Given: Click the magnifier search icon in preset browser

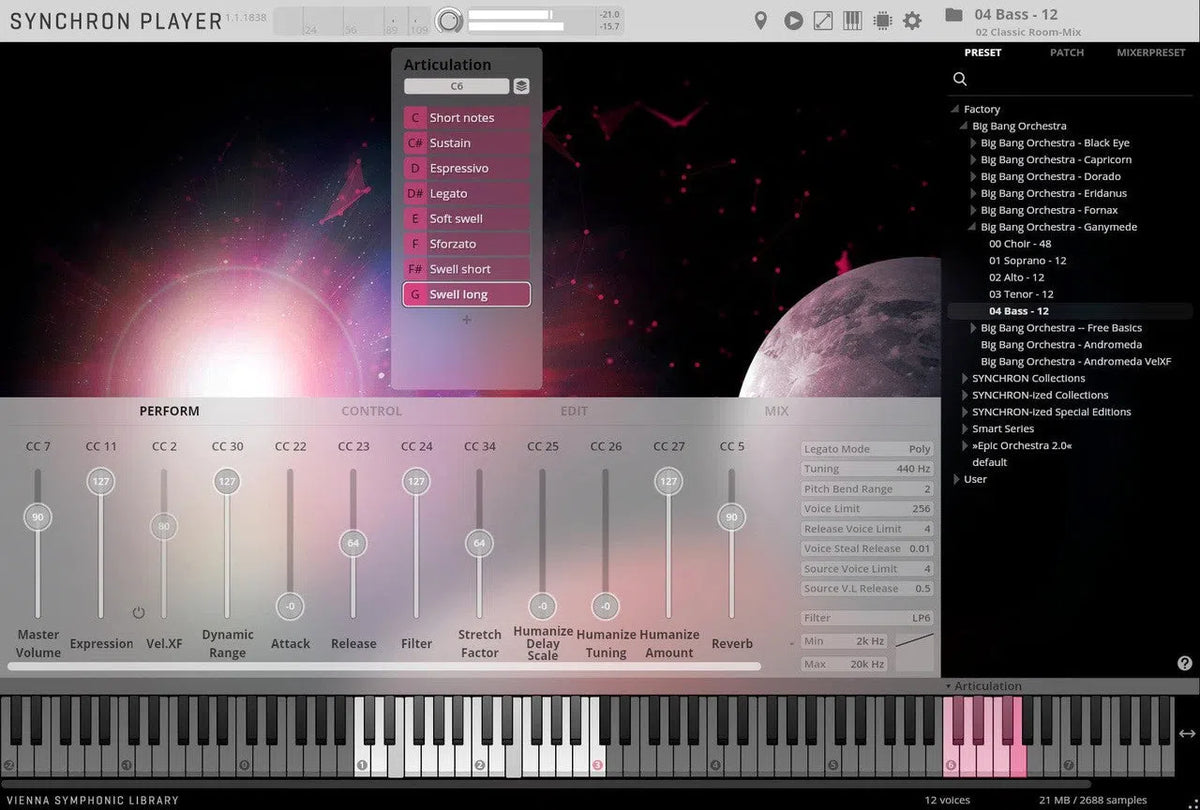Looking at the screenshot, I should pos(960,79).
